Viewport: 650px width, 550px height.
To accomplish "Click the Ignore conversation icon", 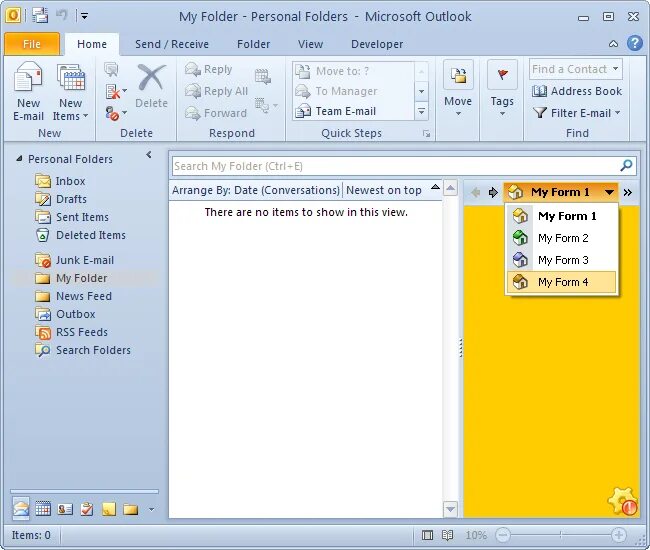I will pyautogui.click(x=111, y=69).
